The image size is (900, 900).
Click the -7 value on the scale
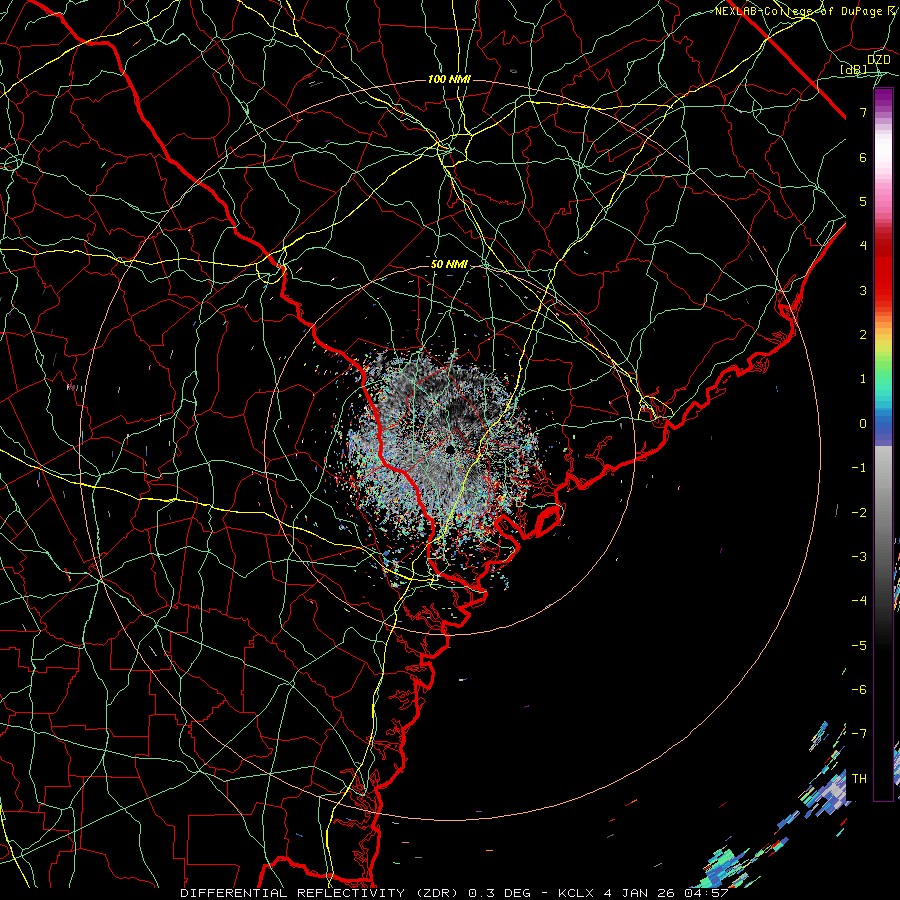[859, 734]
